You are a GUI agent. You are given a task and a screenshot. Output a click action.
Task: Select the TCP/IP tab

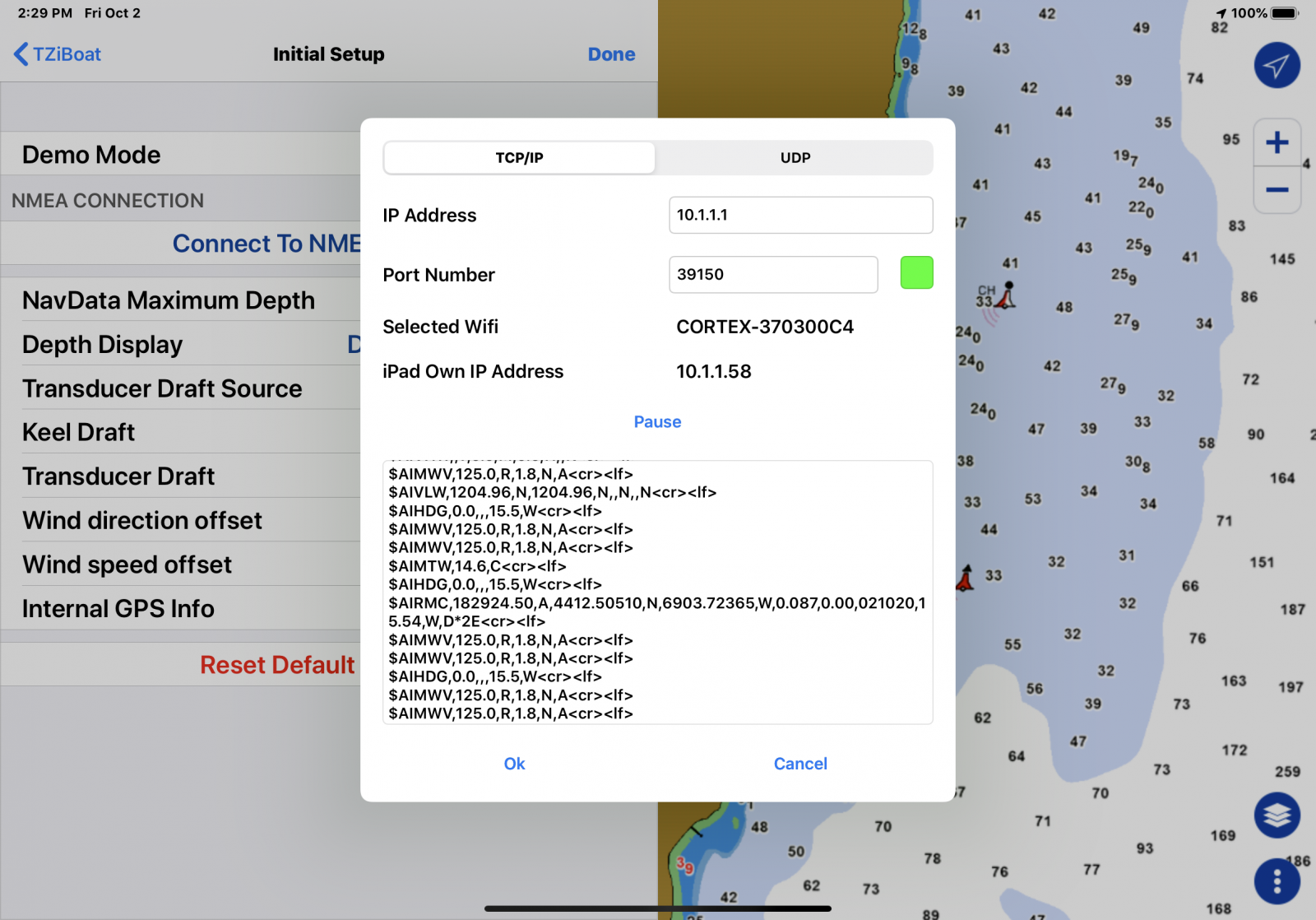pos(517,157)
